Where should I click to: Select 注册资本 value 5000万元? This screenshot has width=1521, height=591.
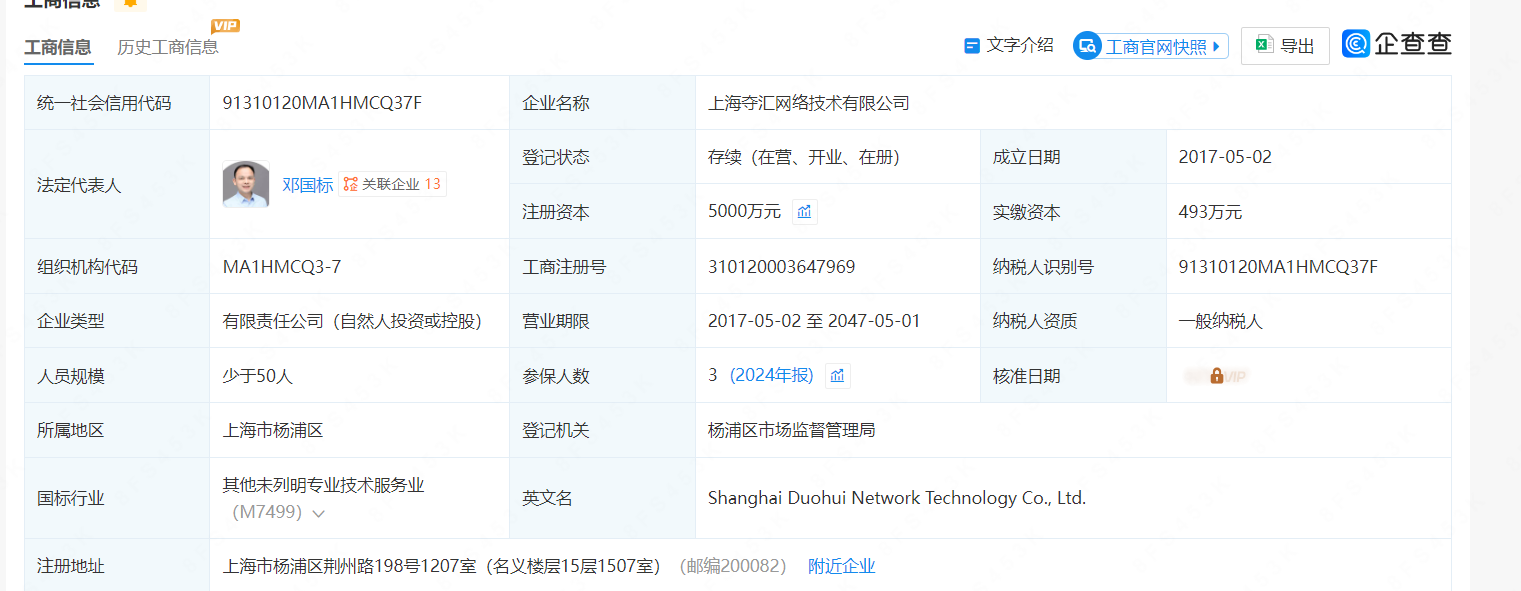[x=745, y=212]
